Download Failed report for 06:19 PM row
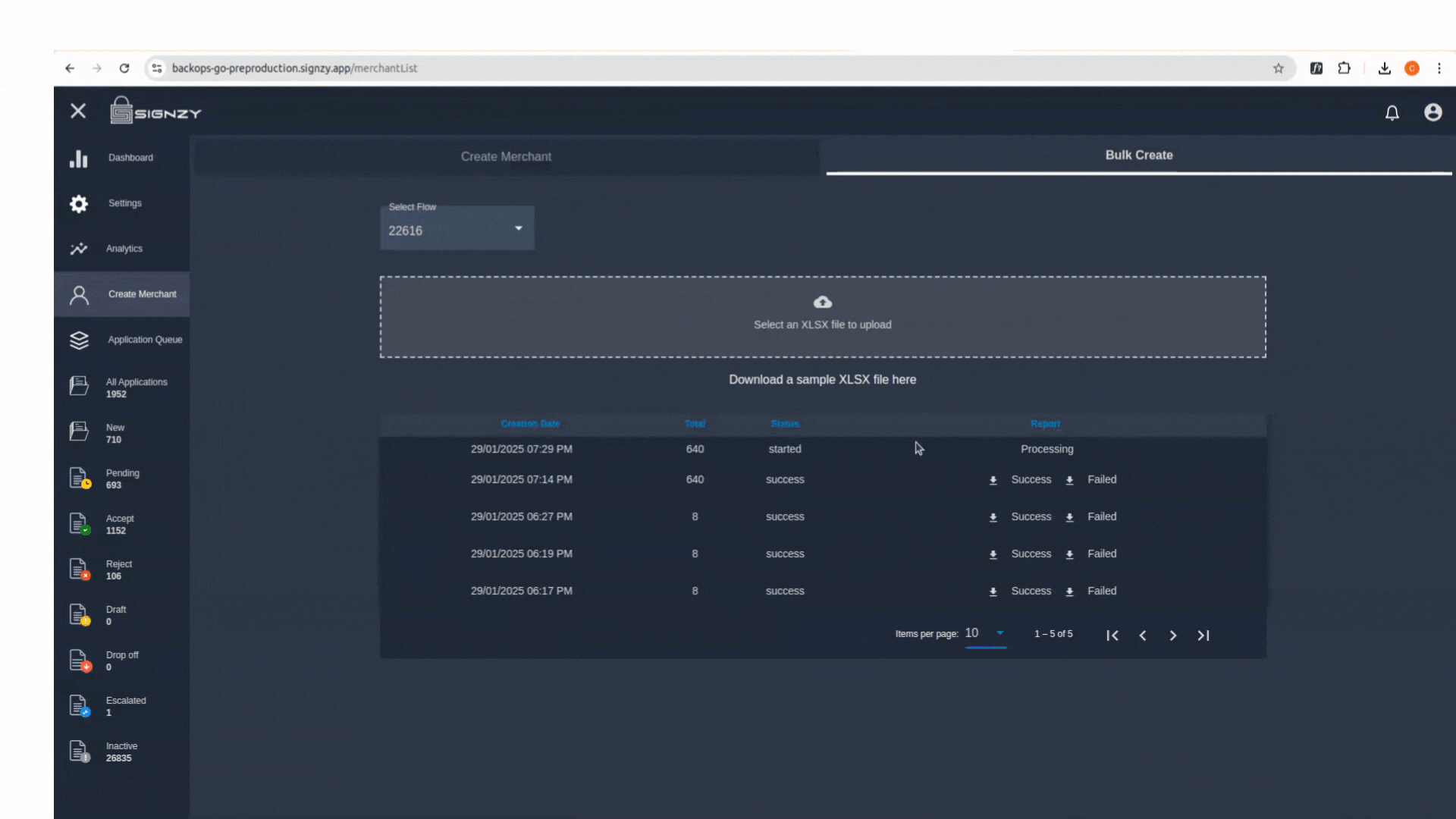This screenshot has width=1456, height=819. (x=1091, y=554)
